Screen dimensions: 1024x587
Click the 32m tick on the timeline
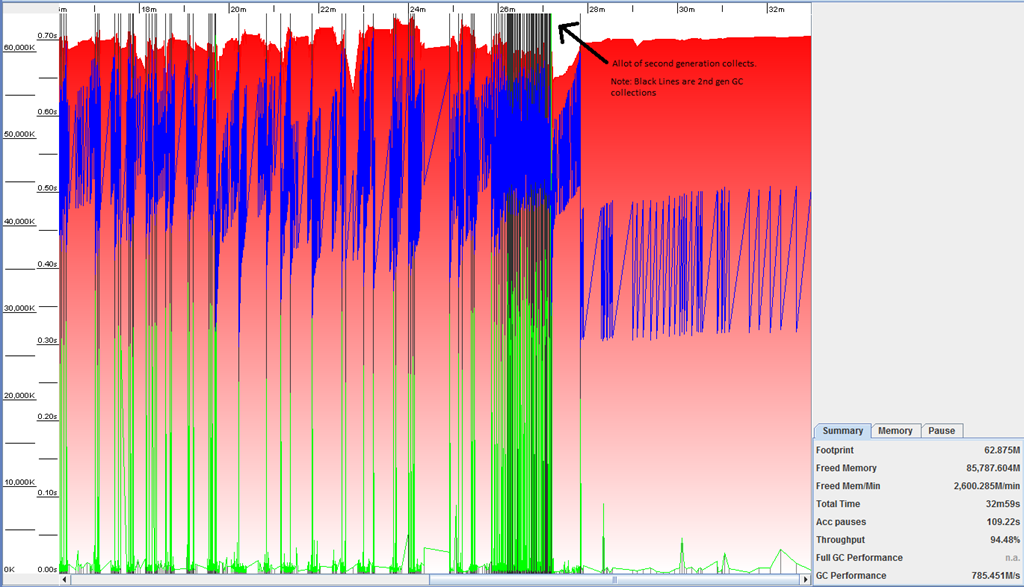775,9
